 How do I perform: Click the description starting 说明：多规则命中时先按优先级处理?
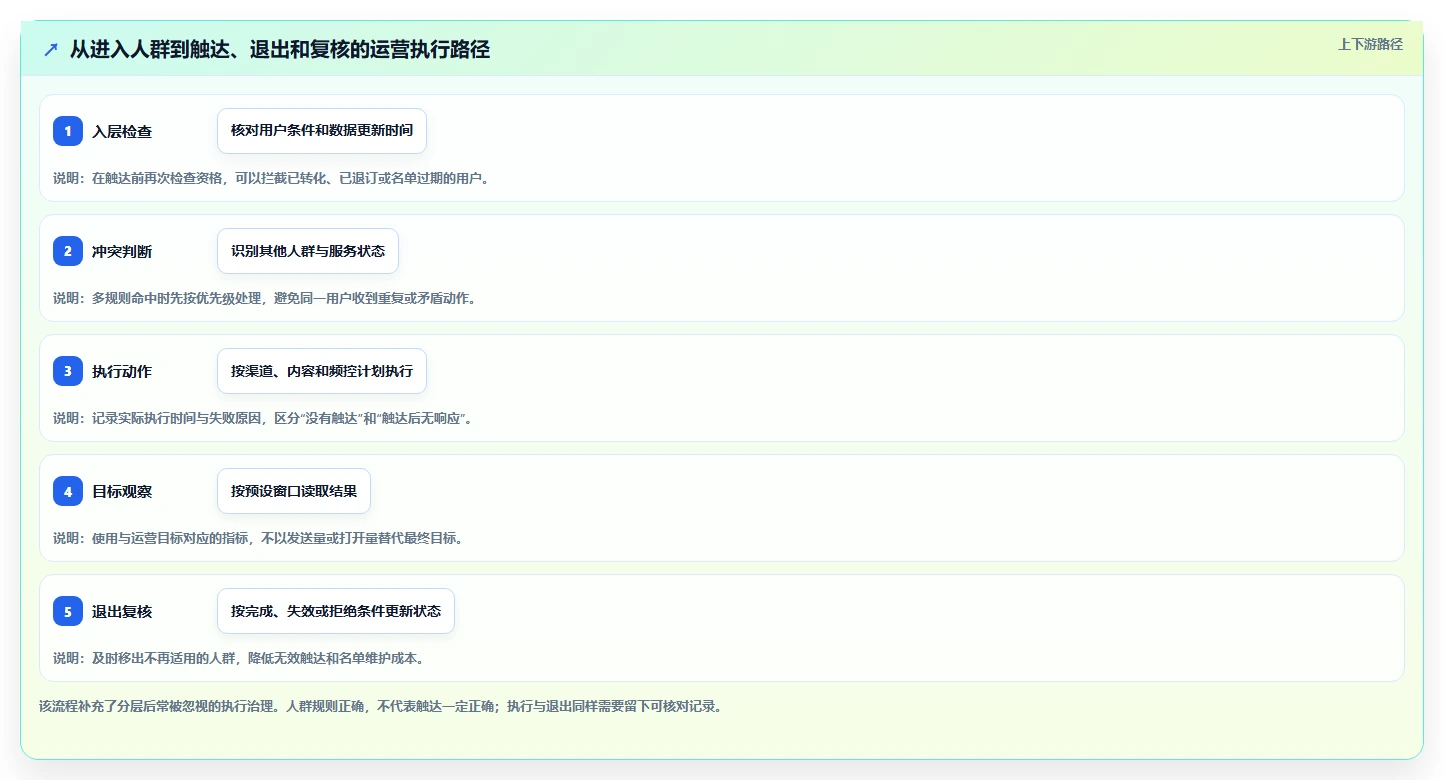[264, 298]
